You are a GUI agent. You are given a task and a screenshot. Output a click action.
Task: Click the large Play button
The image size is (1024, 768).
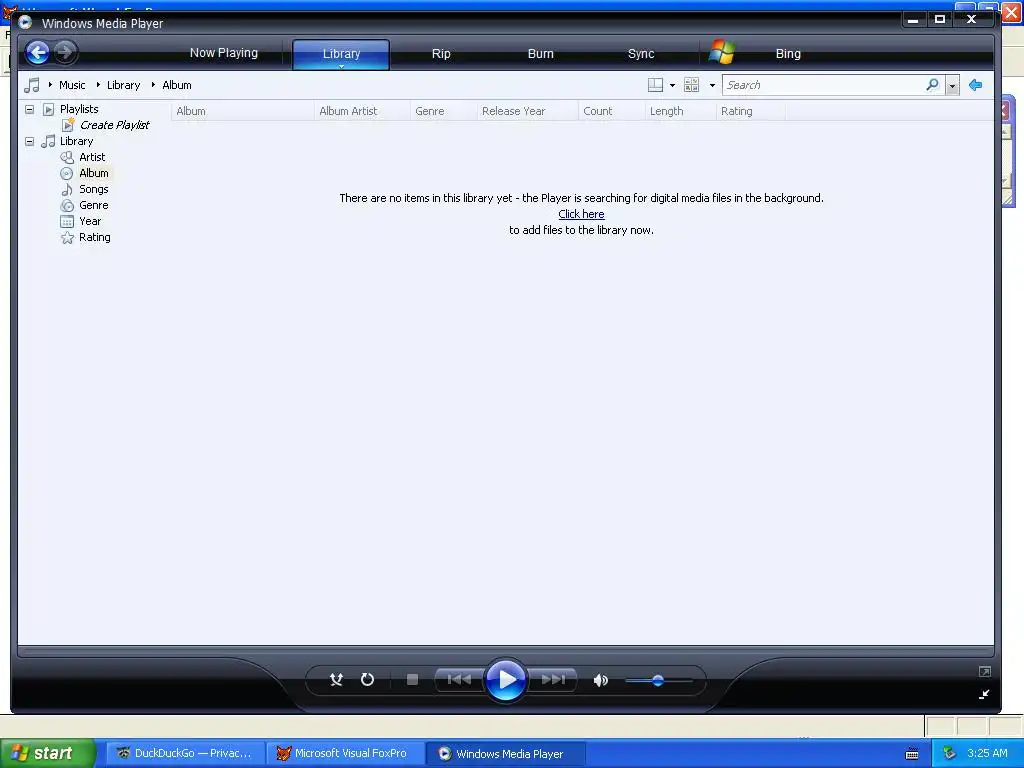point(506,680)
